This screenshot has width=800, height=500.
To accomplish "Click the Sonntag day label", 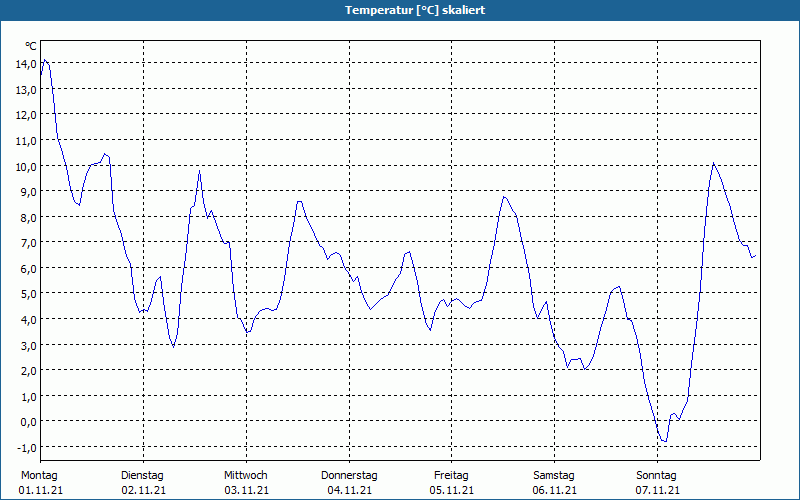I will [x=657, y=476].
